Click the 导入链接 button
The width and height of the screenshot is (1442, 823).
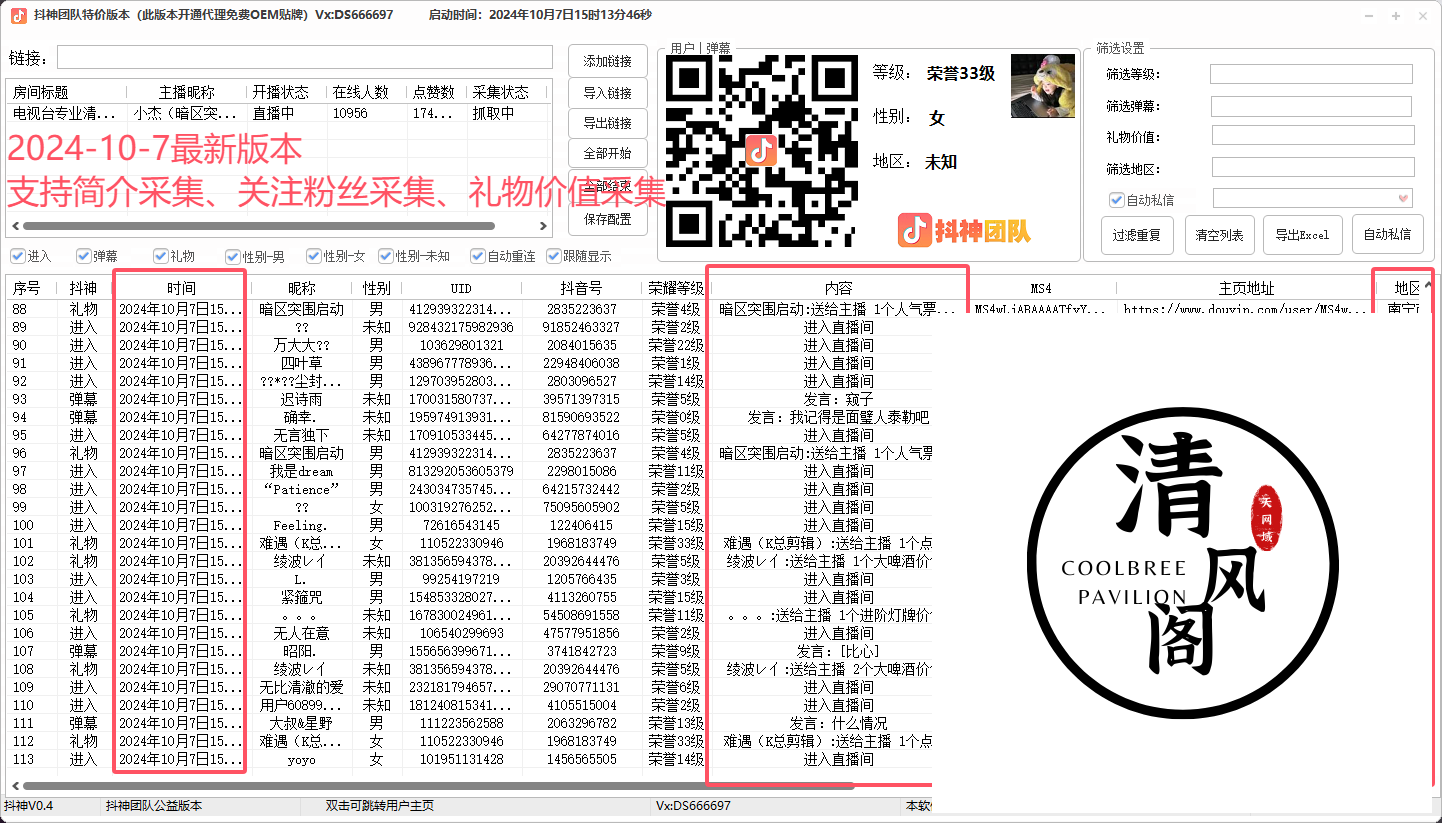coord(607,93)
